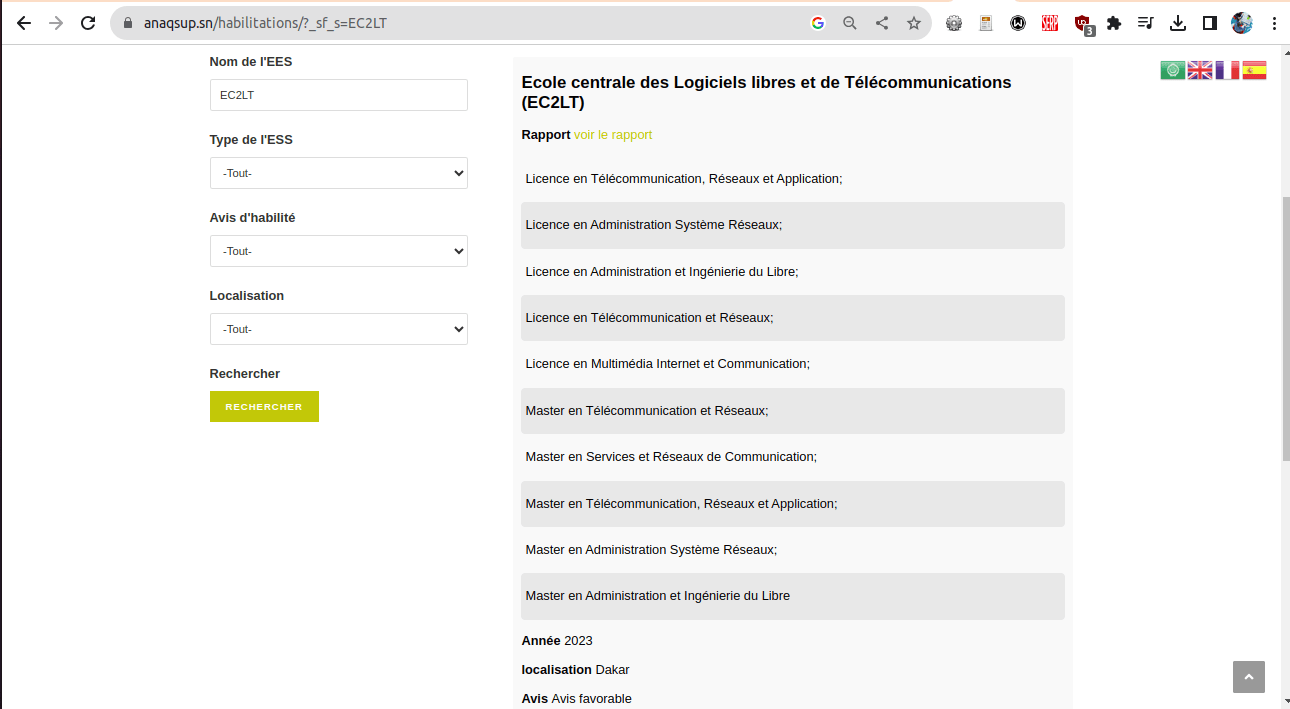Open the Google icon in address bar
The image size is (1290, 709).
[x=818, y=23]
